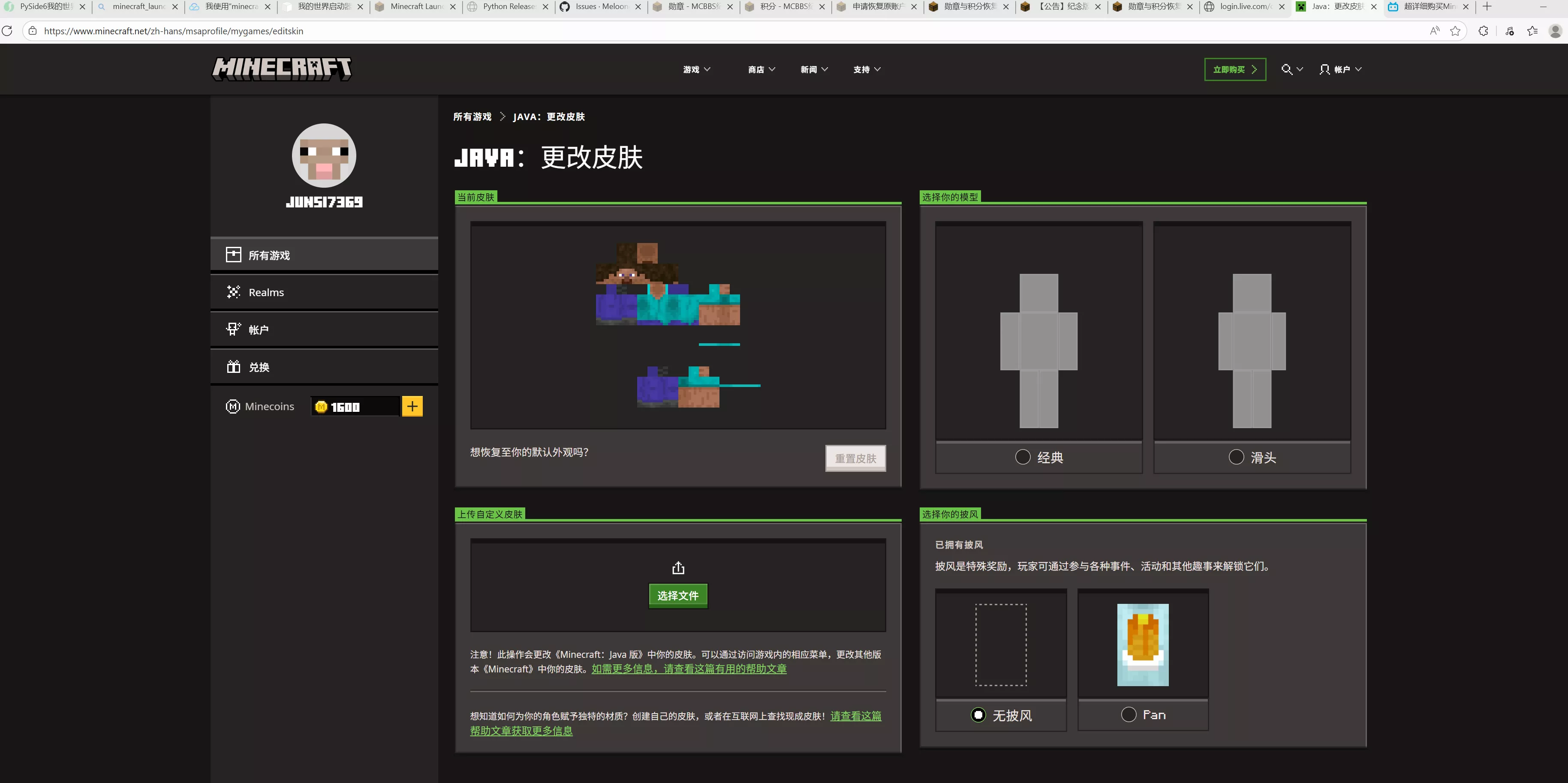Viewport: 1568px width, 783px height.
Task: Click the green 选择文件 button
Action: (678, 596)
